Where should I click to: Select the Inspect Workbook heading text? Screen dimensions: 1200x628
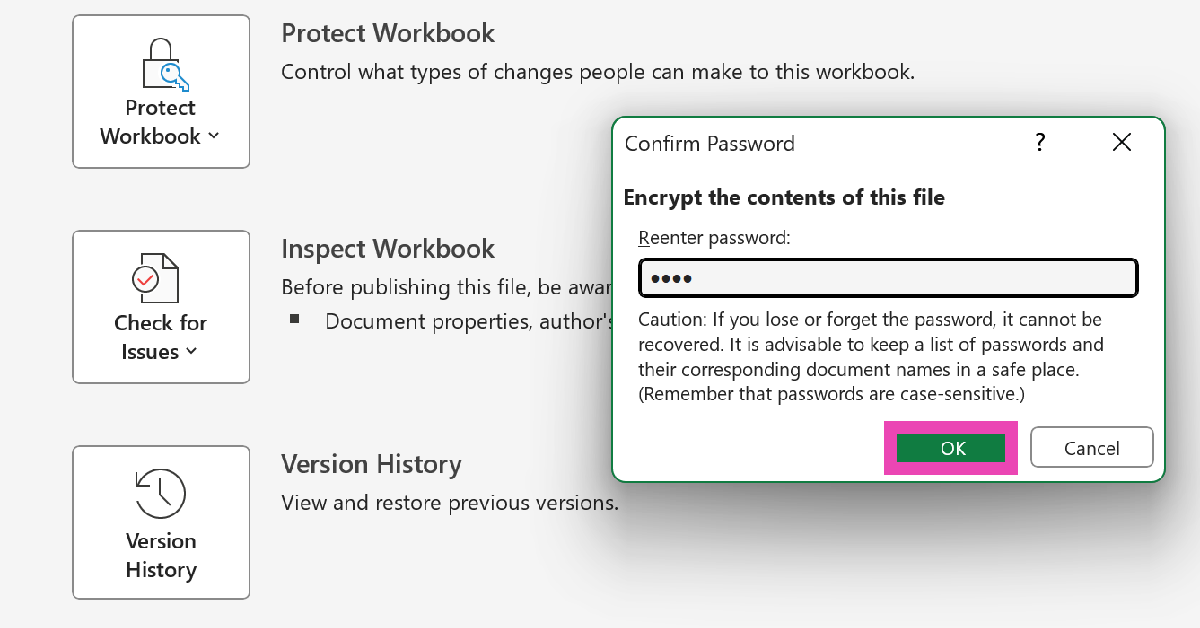pyautogui.click(x=388, y=248)
